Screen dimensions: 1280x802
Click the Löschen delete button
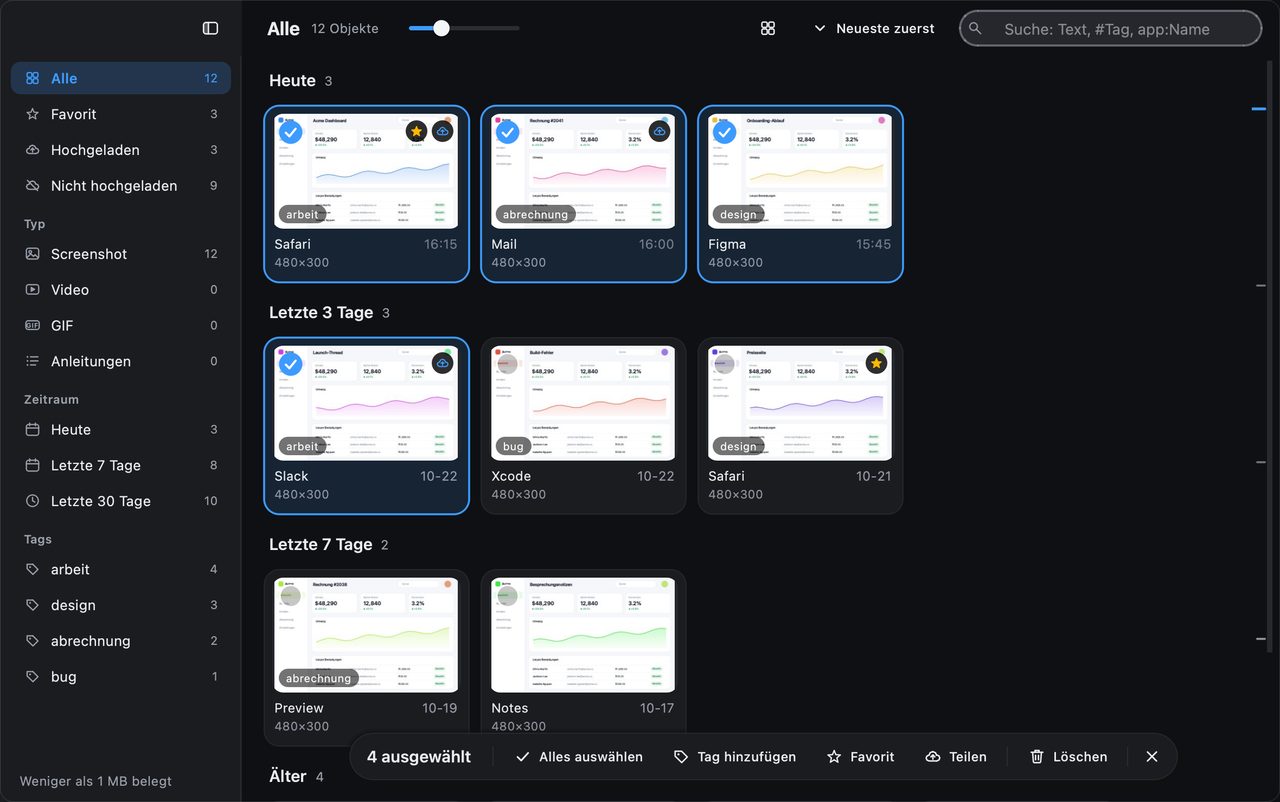pyautogui.click(x=1069, y=757)
